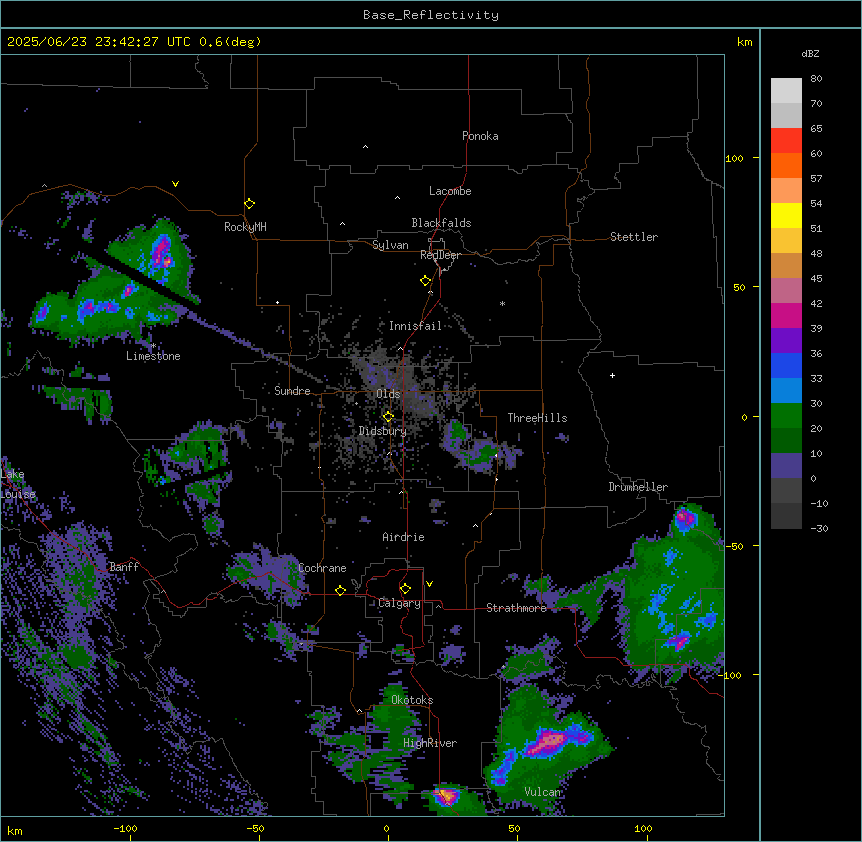Viewport: 862px width, 842px height.
Task: Click the Airdrie city label
Action: click(x=403, y=537)
